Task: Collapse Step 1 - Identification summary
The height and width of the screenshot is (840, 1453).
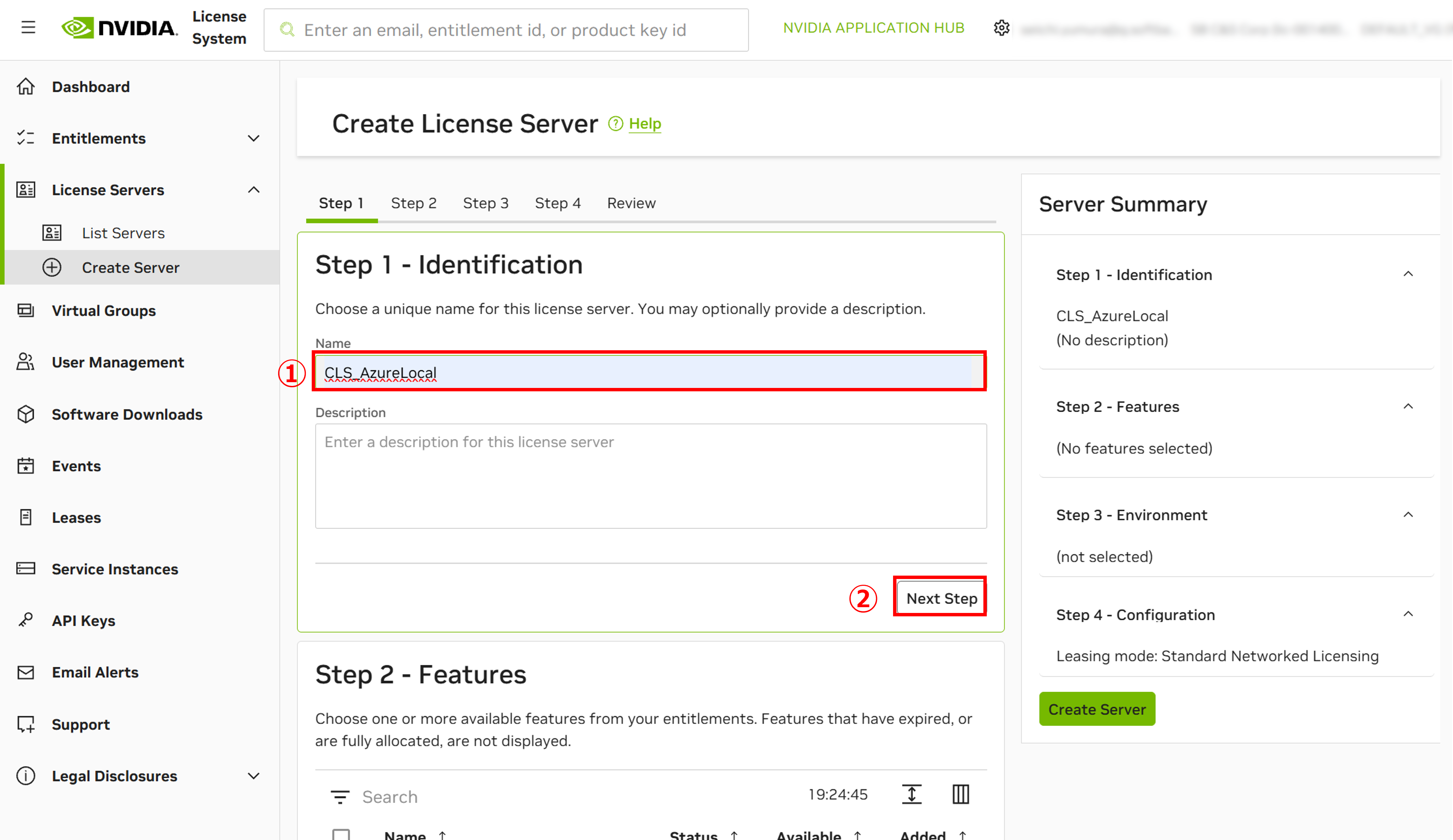Action: click(x=1408, y=274)
